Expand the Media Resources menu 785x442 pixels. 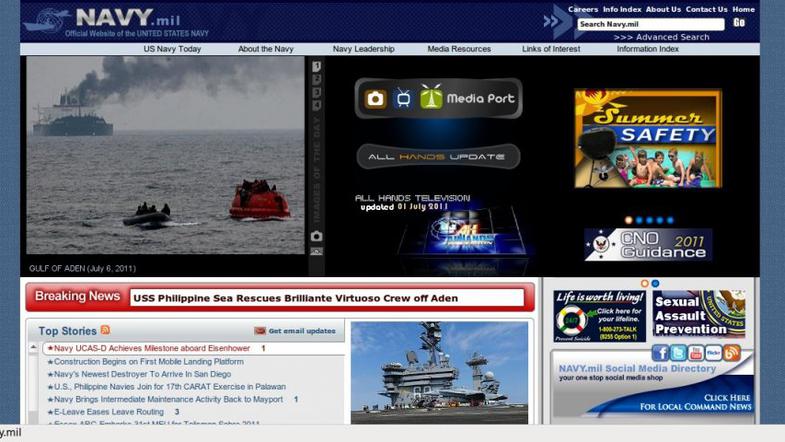[x=459, y=49]
